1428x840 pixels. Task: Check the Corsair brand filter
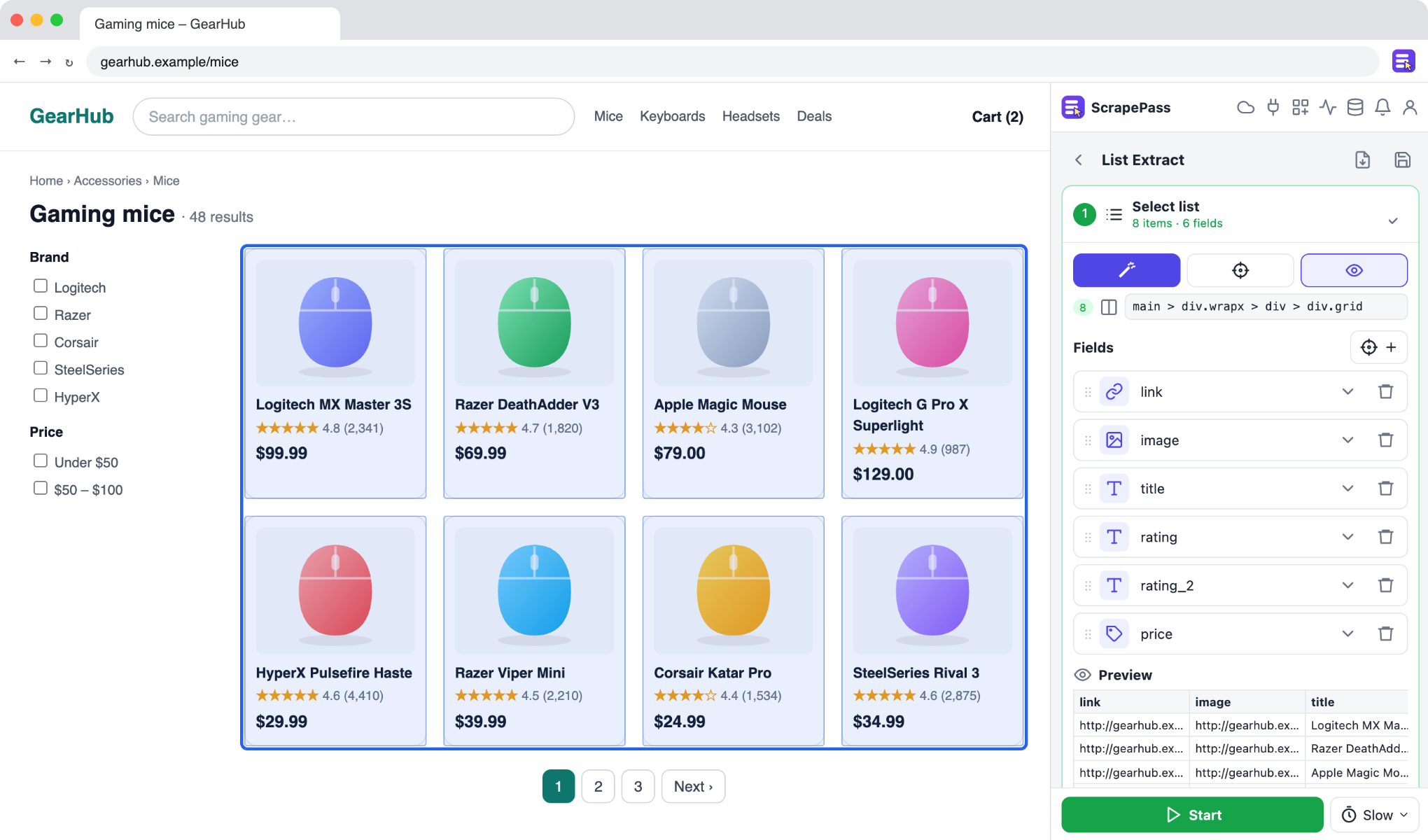[41, 341]
